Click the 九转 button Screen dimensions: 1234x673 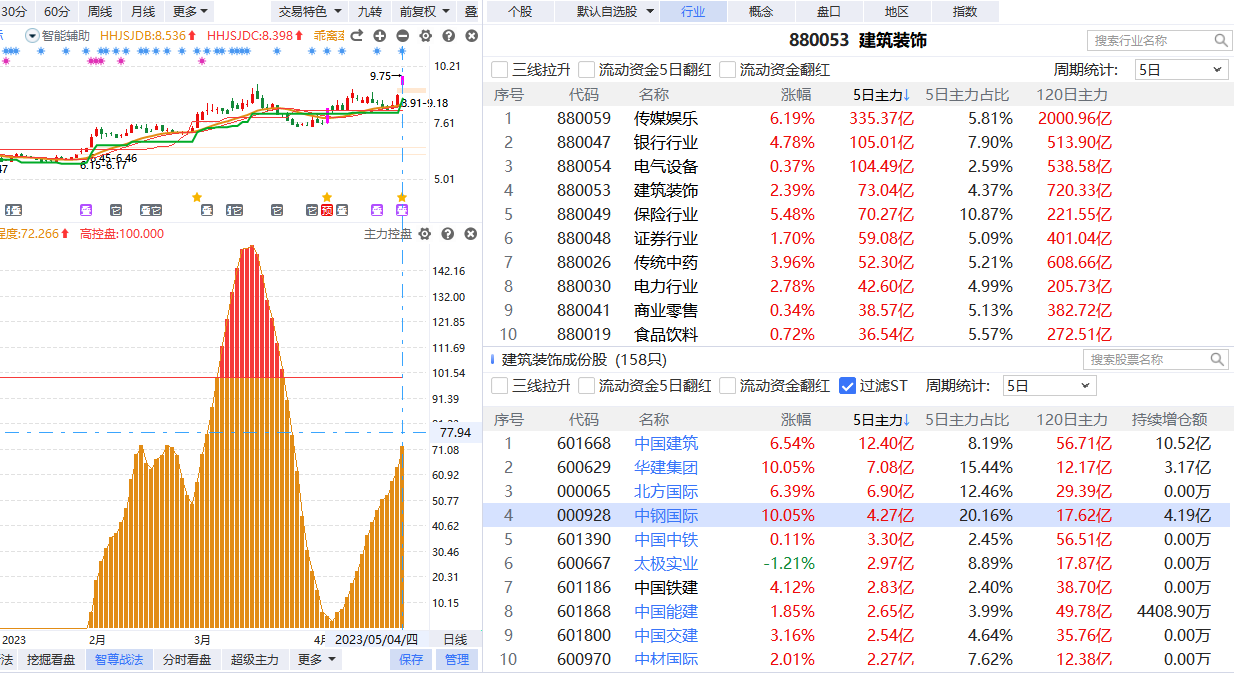(370, 12)
